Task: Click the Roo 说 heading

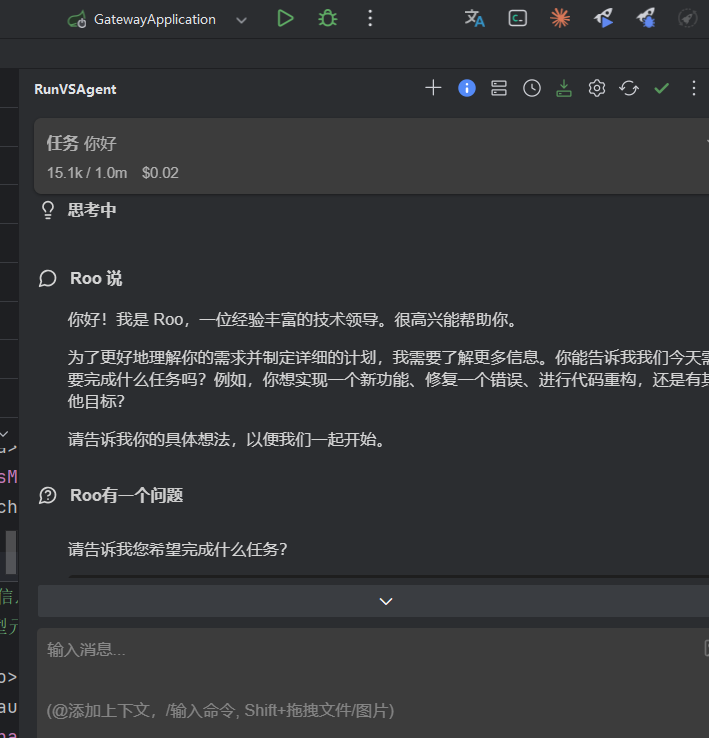Action: [x=96, y=279]
